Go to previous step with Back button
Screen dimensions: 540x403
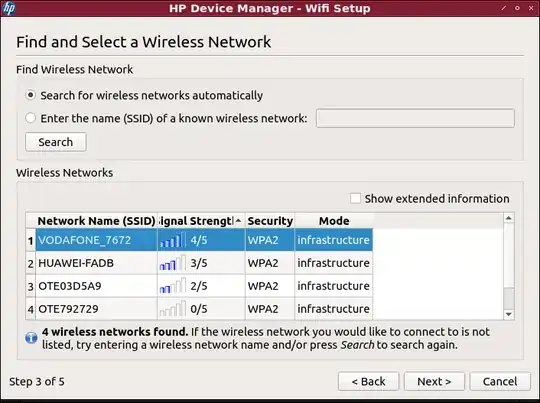pos(368,381)
